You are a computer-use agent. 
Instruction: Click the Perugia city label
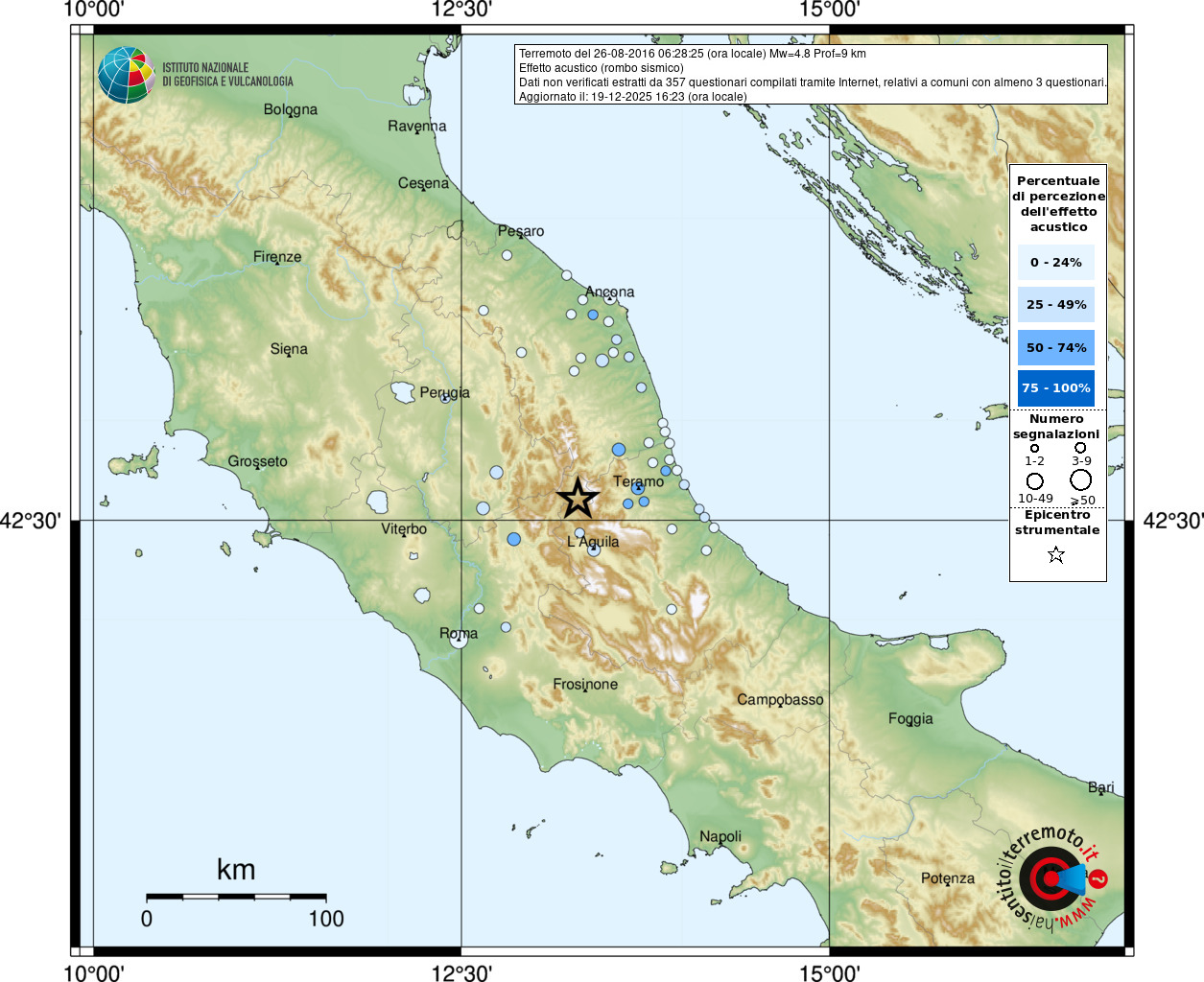pyautogui.click(x=445, y=392)
